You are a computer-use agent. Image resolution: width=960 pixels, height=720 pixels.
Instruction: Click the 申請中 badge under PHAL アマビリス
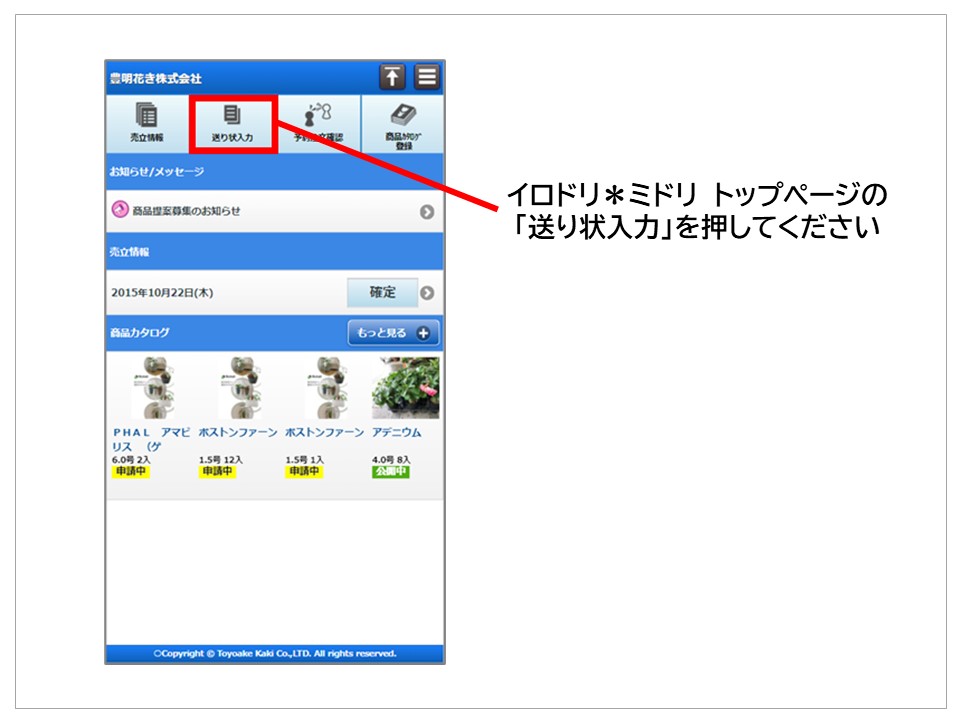130,471
